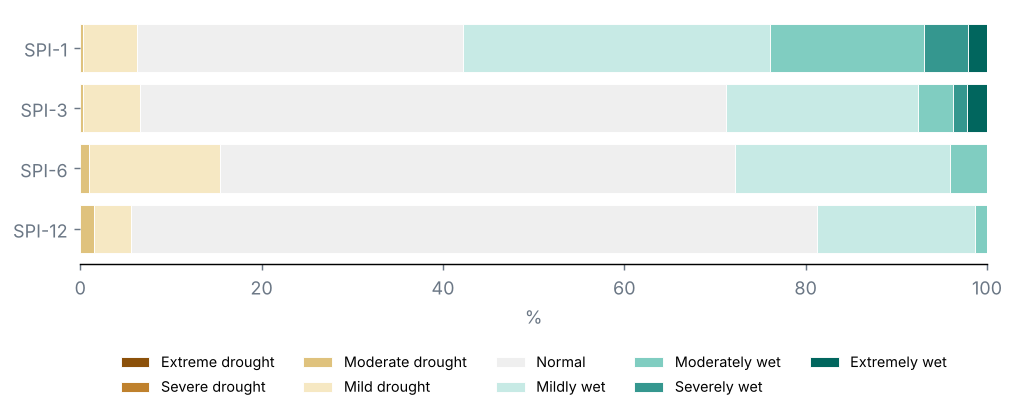Click the Normal legend swatch
The image size is (1015, 414).
click(x=510, y=362)
